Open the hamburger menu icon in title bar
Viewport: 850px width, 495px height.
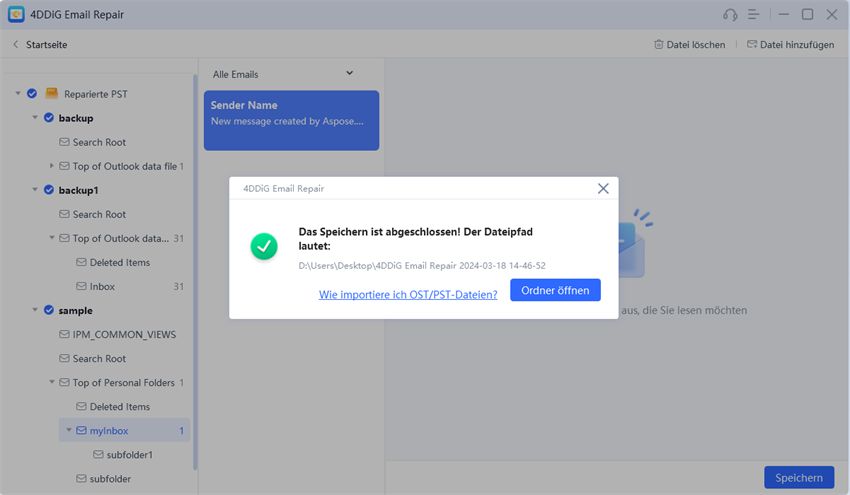tap(754, 15)
